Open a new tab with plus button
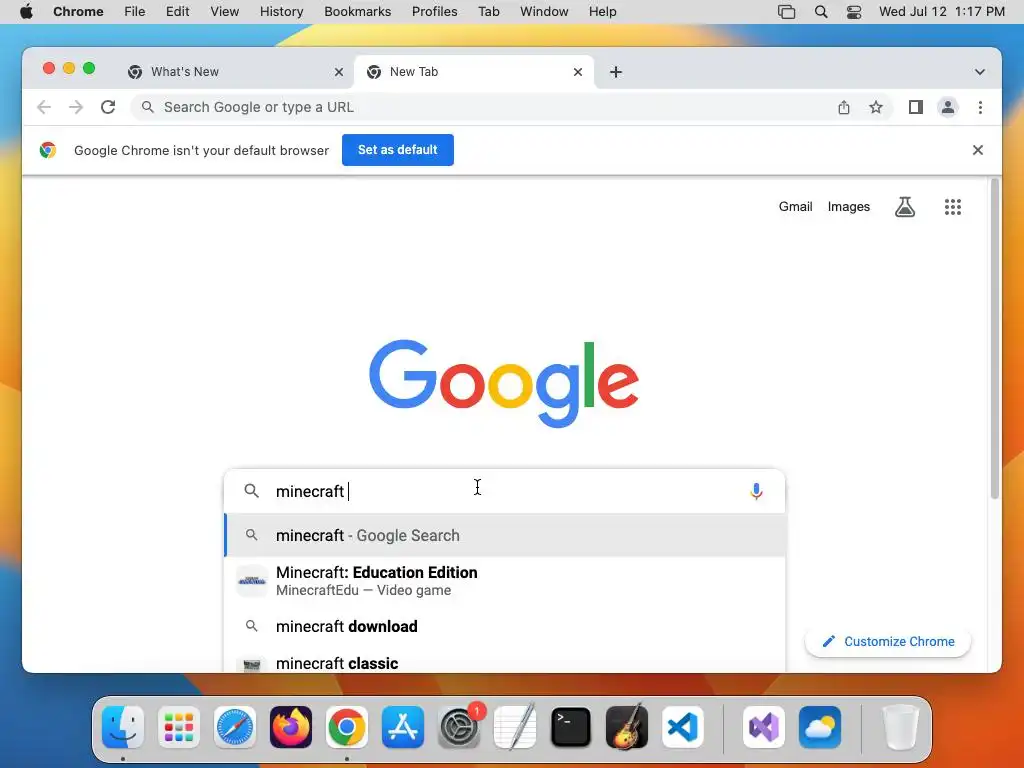Image resolution: width=1024 pixels, height=768 pixels. tap(616, 72)
